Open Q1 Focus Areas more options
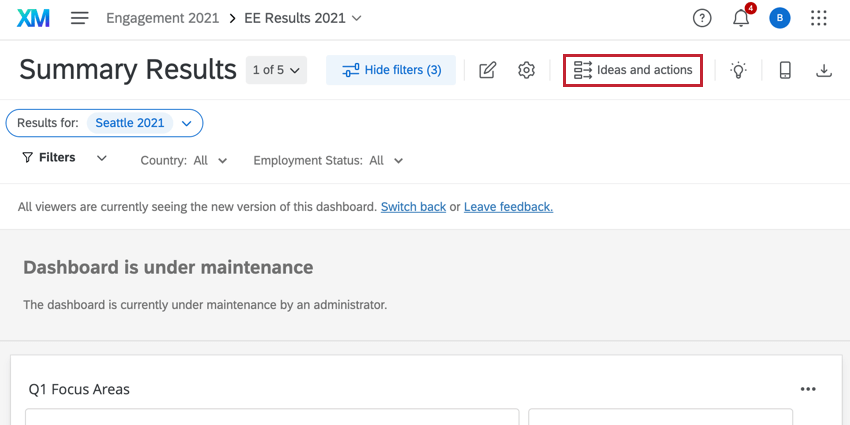 pyautogui.click(x=808, y=389)
